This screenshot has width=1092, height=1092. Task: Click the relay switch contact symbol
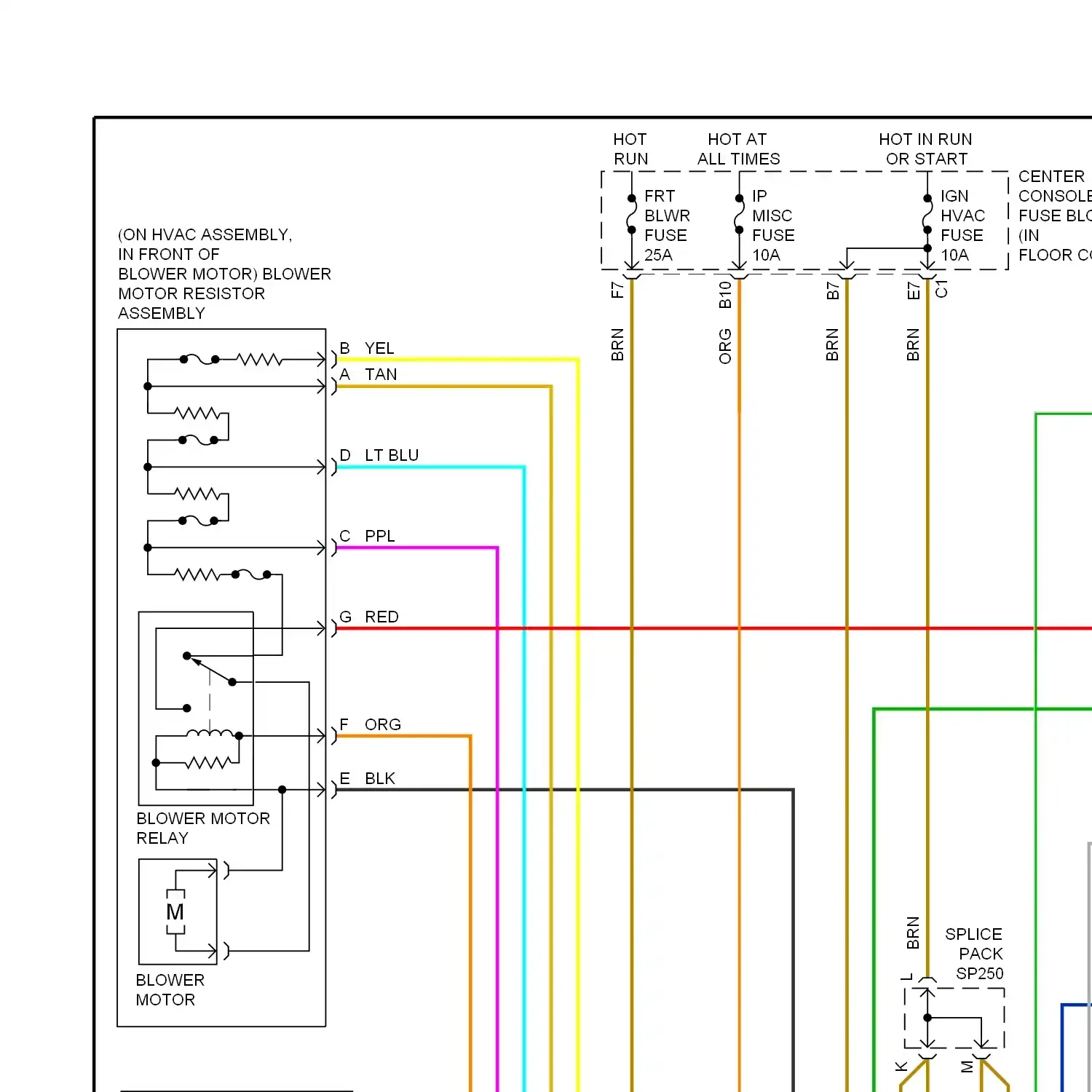click(210, 681)
